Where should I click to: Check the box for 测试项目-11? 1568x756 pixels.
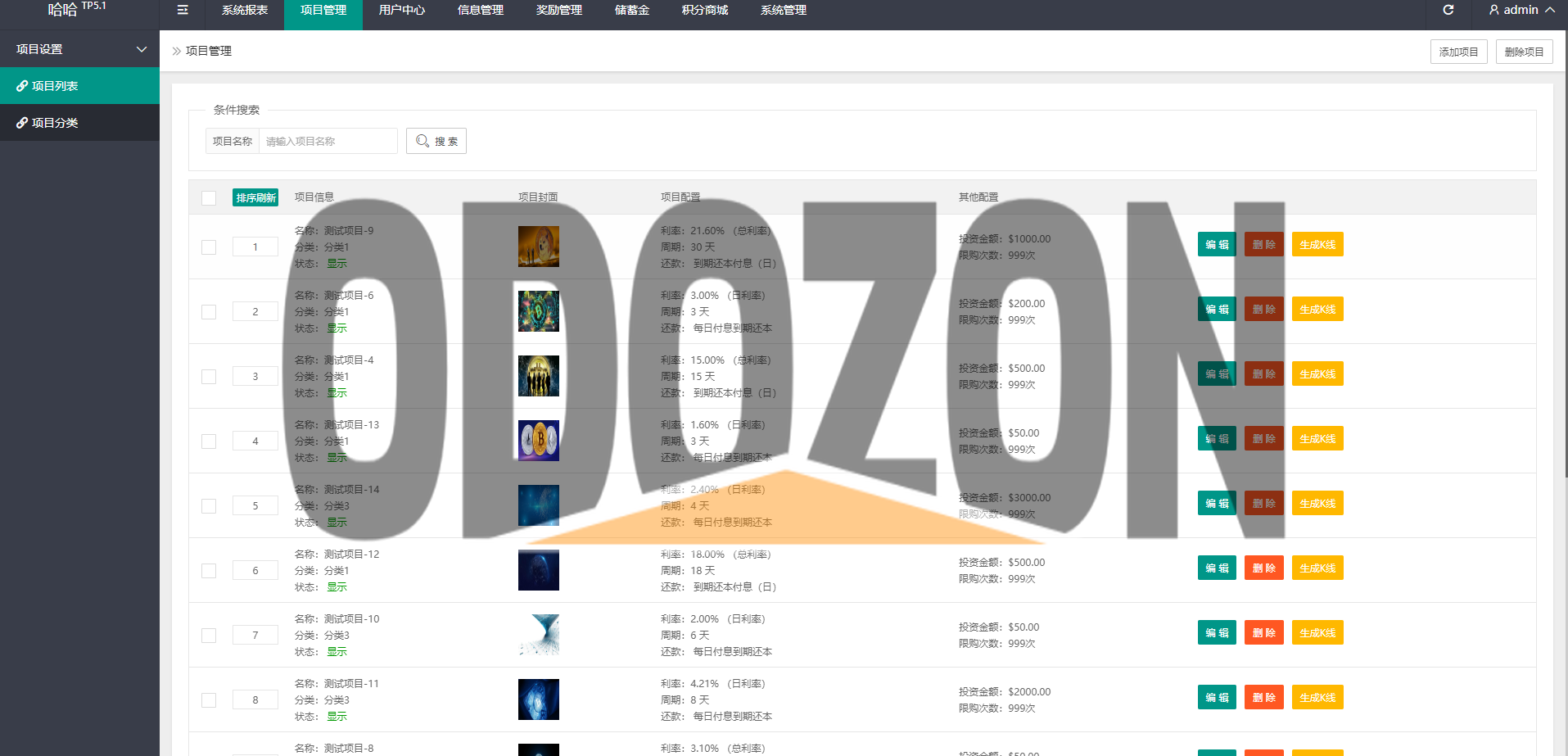[x=209, y=700]
